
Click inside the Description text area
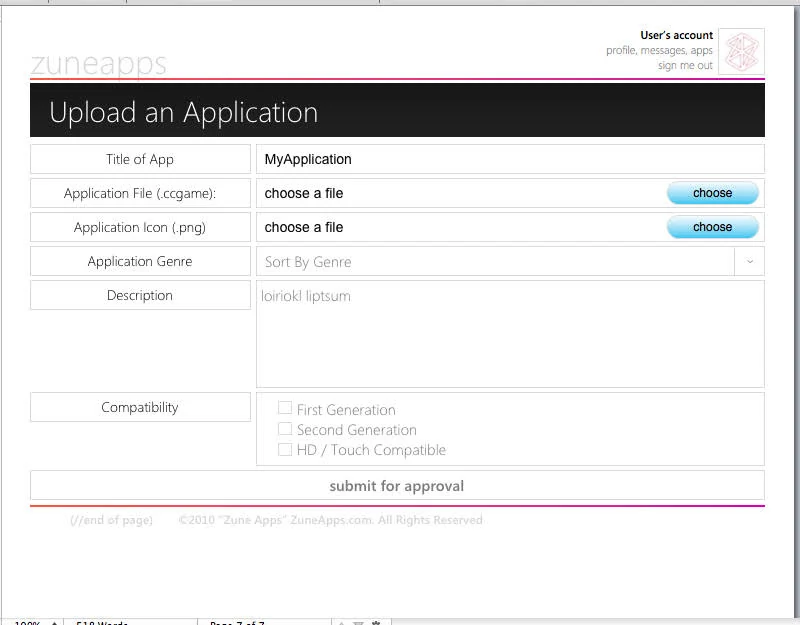tap(510, 334)
